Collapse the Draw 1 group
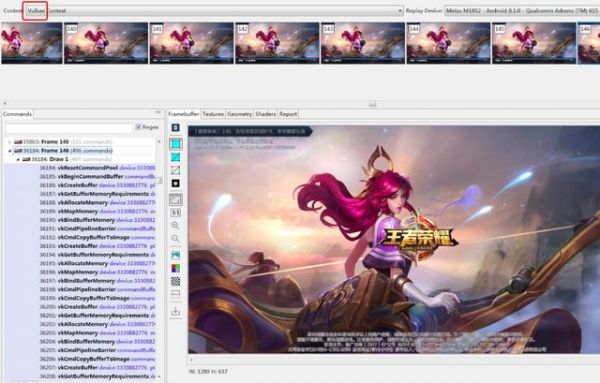 point(18,159)
